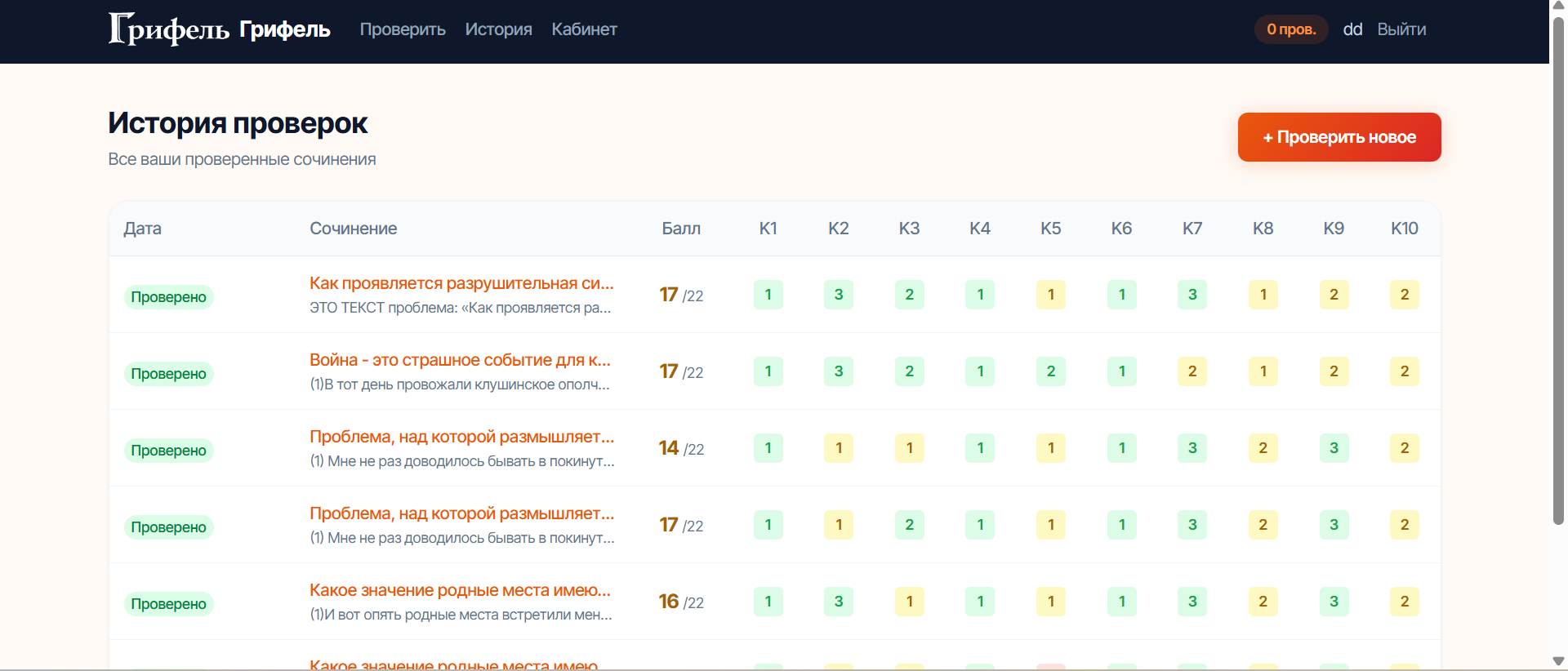Click the K9 score badge '3' in third row
This screenshot has height=671, width=1568.
click(x=1334, y=448)
